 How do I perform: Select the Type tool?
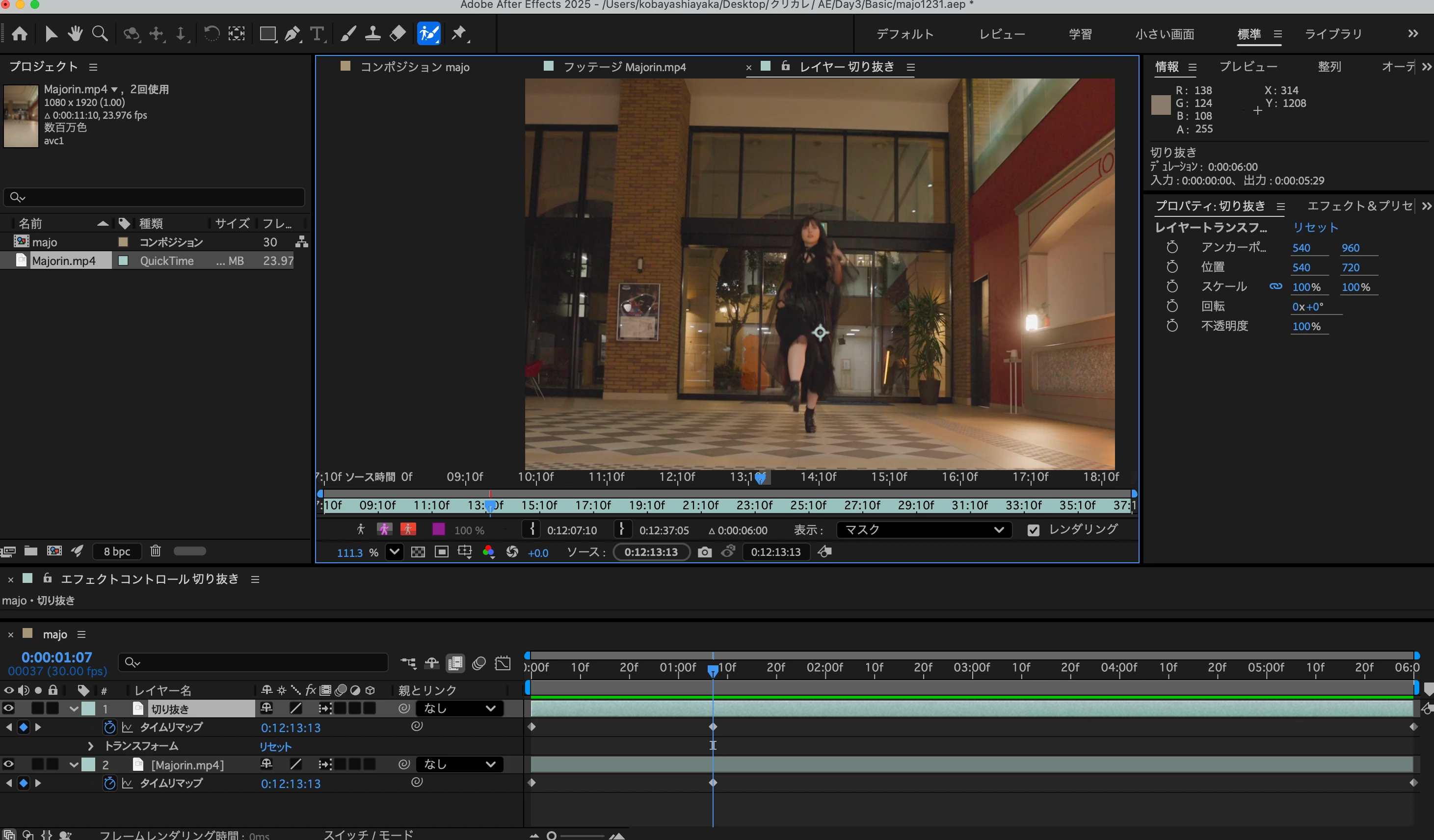point(317,33)
